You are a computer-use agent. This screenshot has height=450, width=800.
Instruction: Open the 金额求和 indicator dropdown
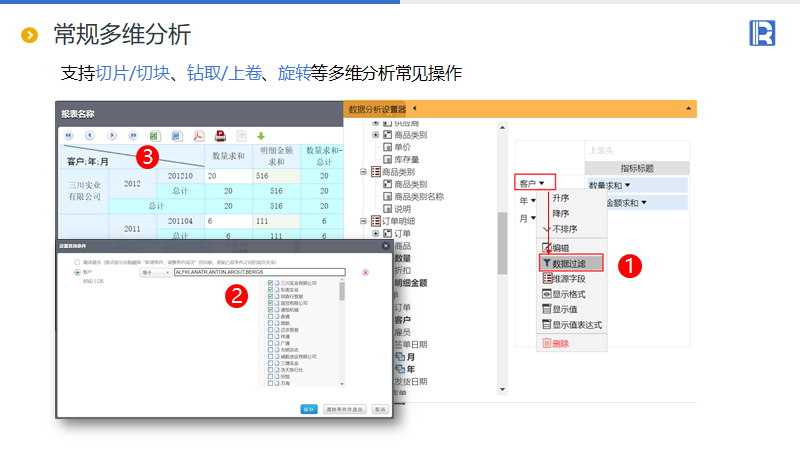click(644, 203)
